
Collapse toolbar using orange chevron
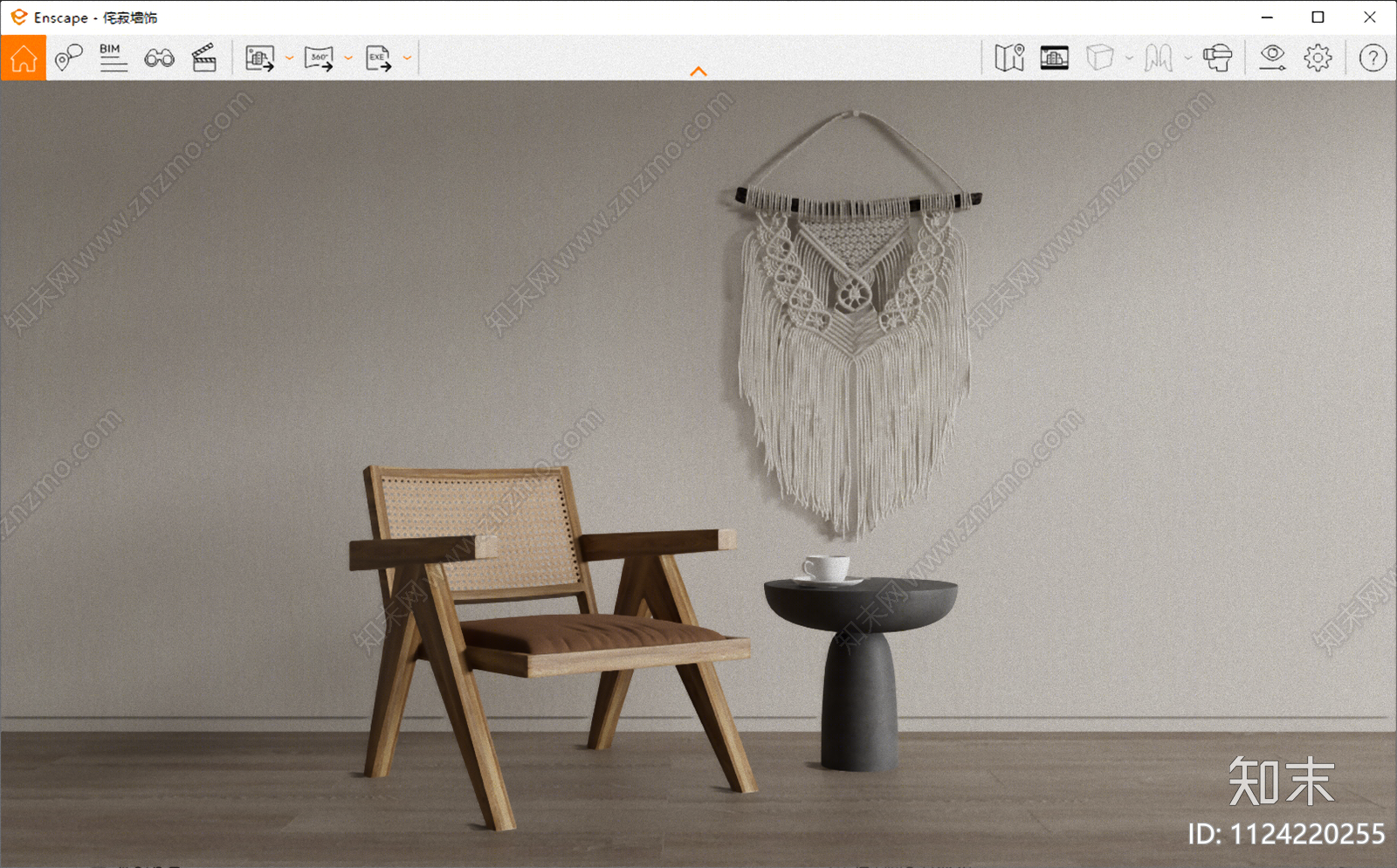pos(698,72)
